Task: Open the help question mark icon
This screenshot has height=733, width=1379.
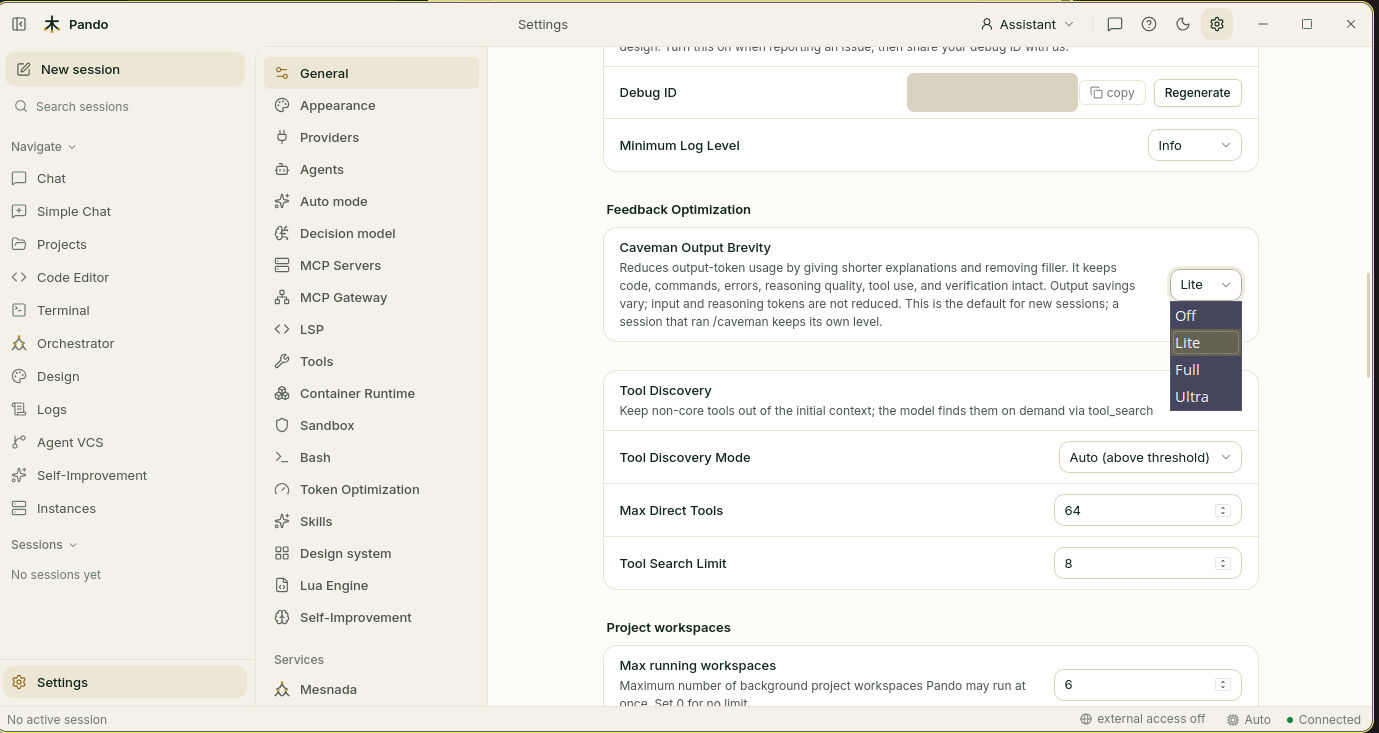Action: (1149, 24)
